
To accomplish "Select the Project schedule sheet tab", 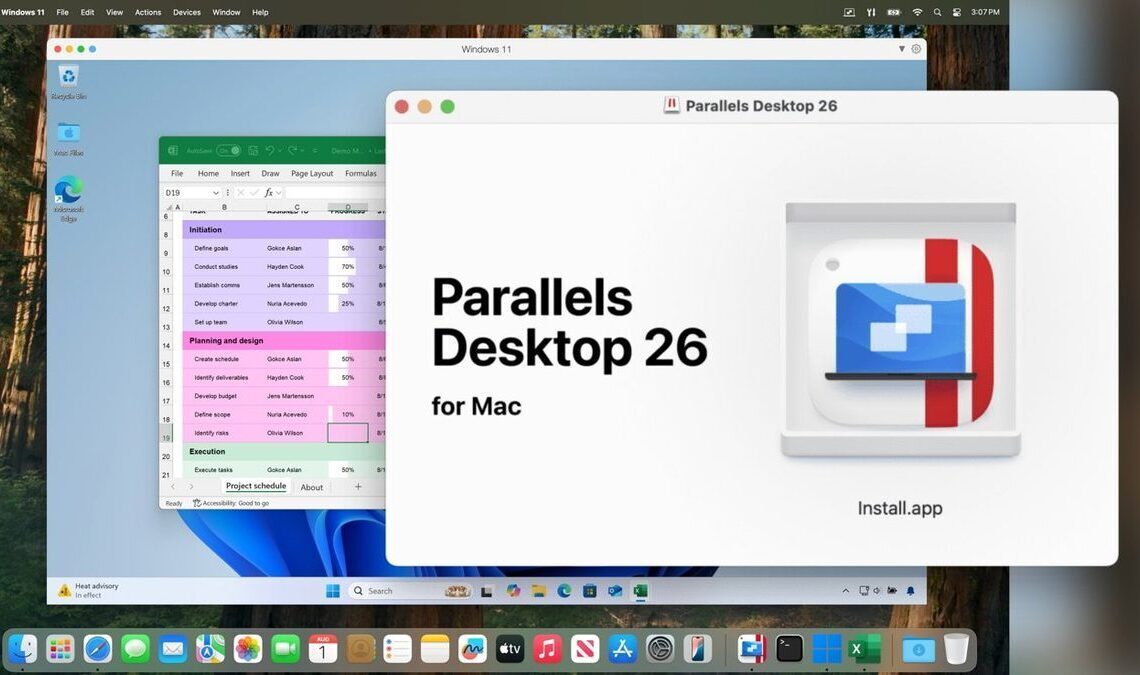I will click(x=256, y=486).
